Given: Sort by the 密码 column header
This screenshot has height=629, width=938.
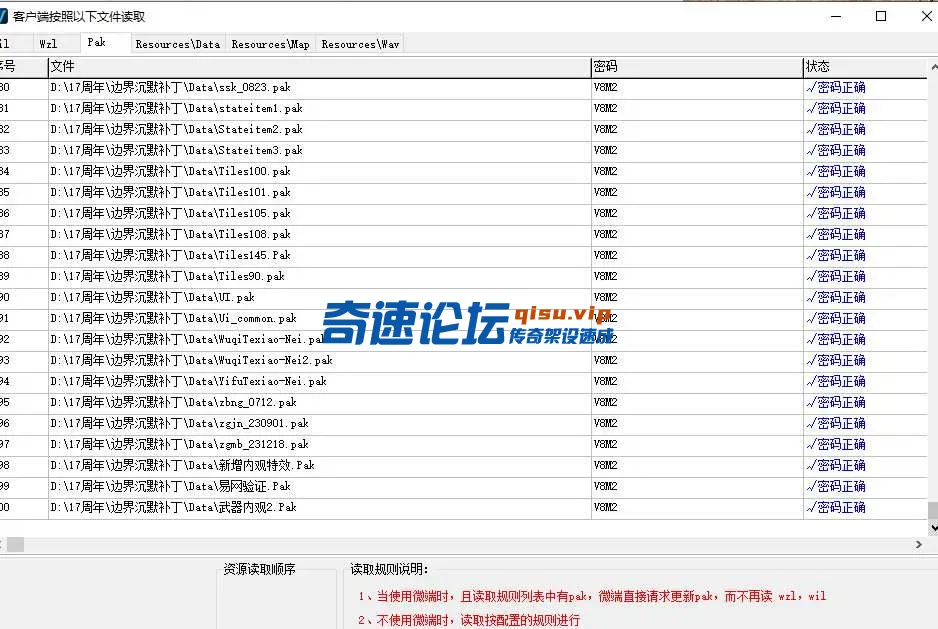Looking at the screenshot, I should click(696, 67).
